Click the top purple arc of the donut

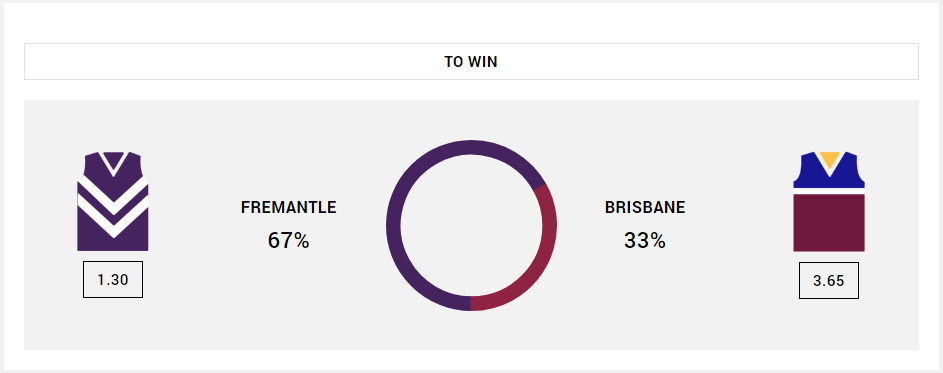[471, 148]
